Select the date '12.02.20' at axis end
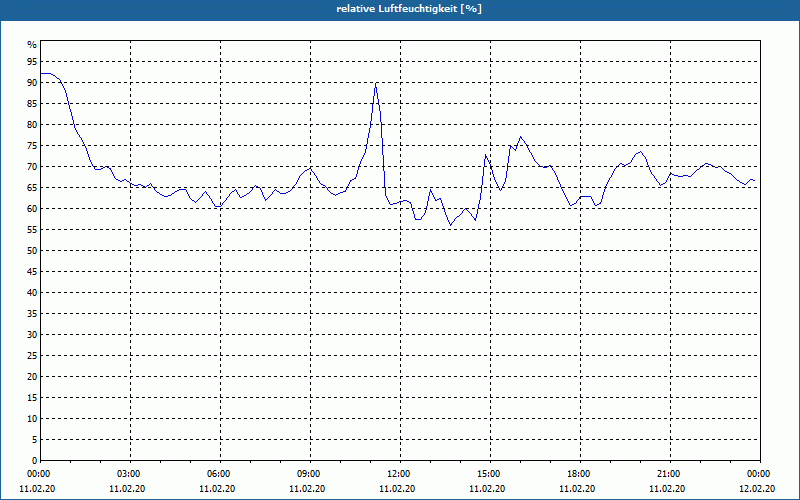 coord(757,489)
